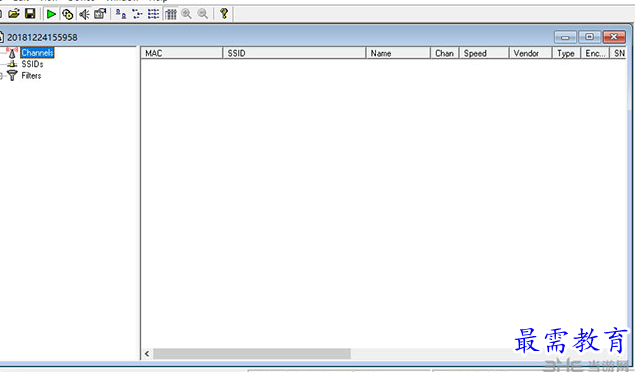Switch to large icons view
The image size is (636, 372).
tap(120, 14)
